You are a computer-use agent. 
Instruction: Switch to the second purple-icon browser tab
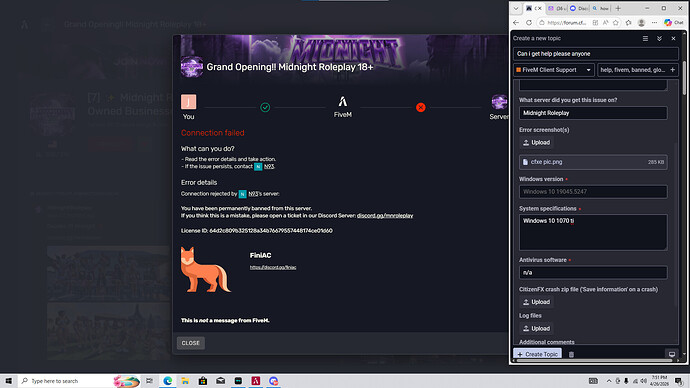(557, 8)
